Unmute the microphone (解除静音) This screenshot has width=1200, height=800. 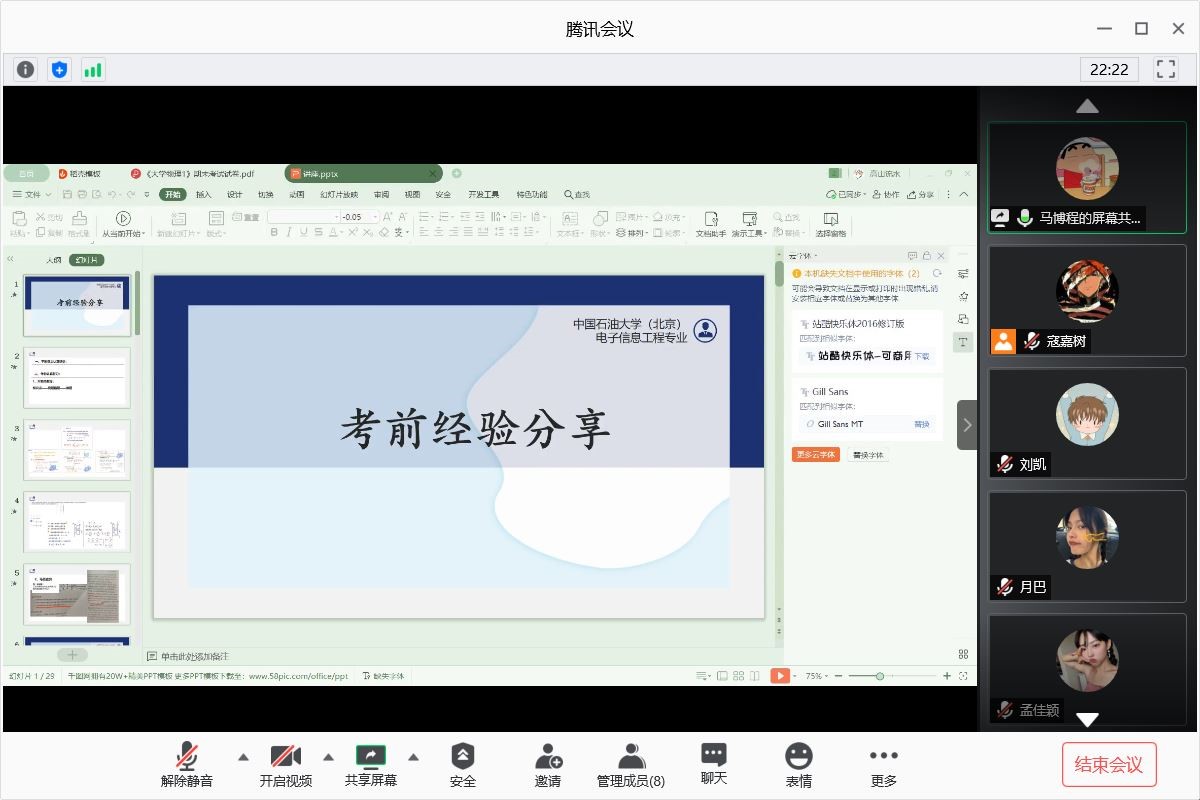pyautogui.click(x=187, y=765)
